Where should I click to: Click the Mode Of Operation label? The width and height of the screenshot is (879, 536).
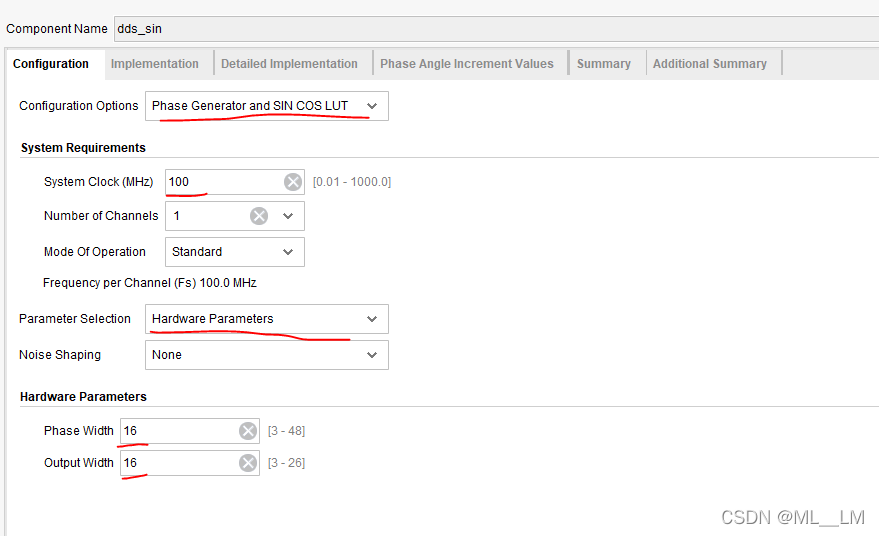click(x=95, y=252)
